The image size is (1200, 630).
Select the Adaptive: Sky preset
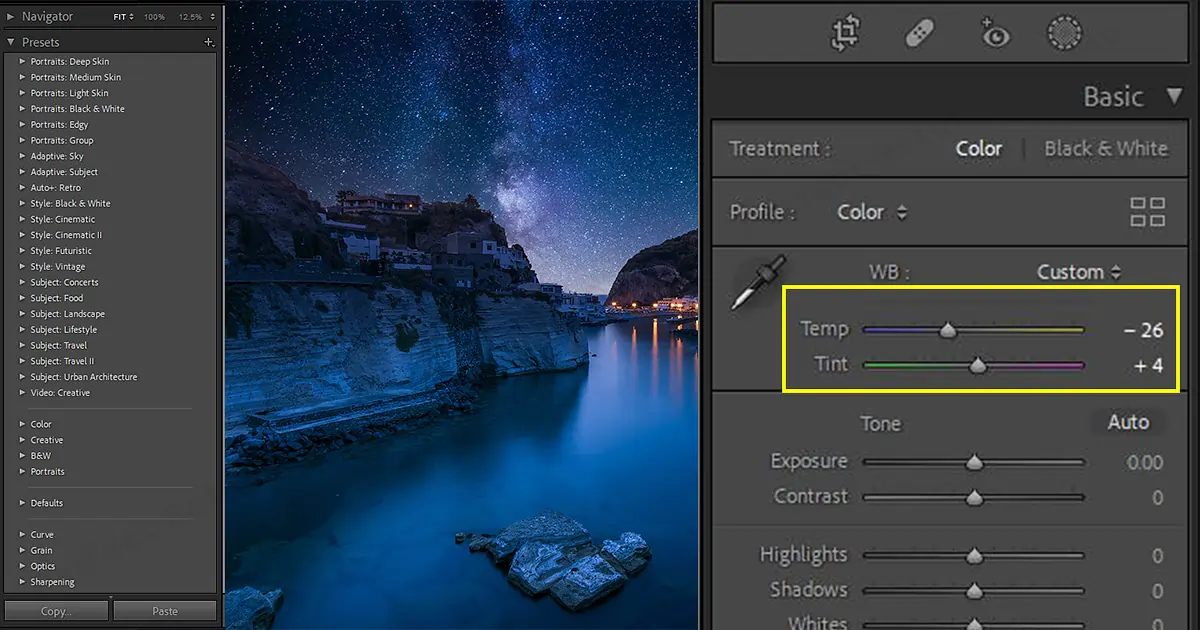coord(57,155)
